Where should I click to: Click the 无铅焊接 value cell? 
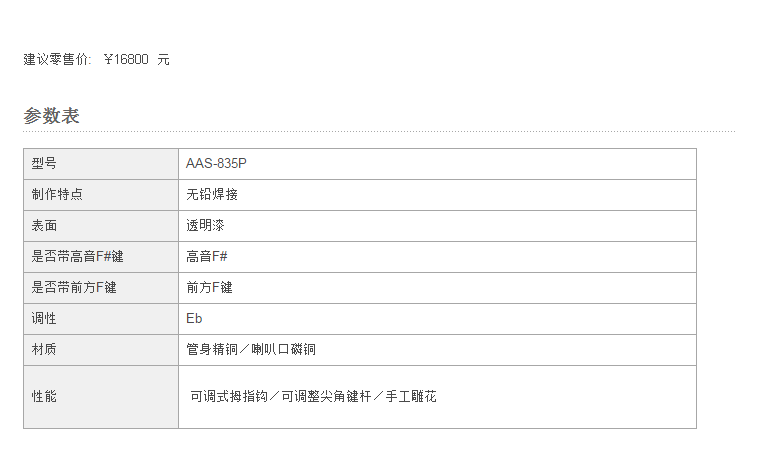click(x=437, y=195)
